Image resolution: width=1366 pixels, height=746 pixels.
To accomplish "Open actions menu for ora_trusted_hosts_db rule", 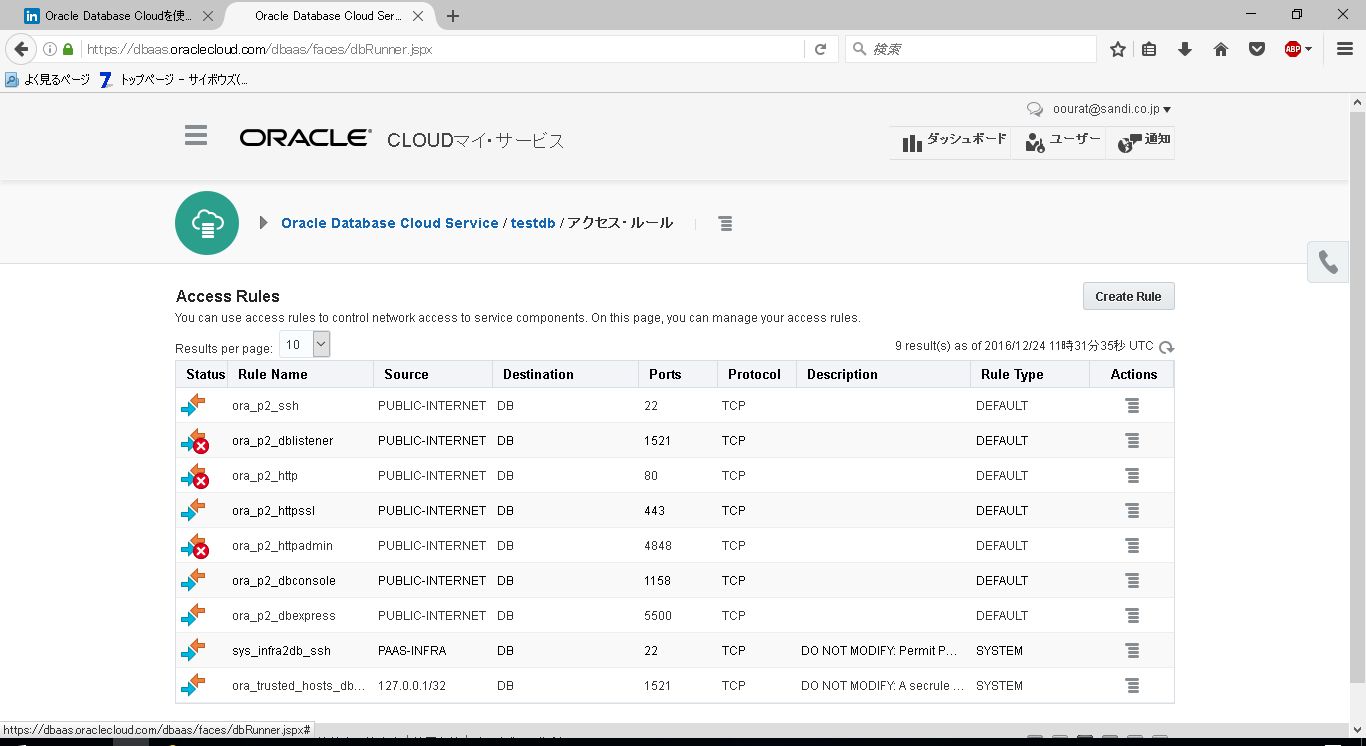I will [x=1132, y=686].
